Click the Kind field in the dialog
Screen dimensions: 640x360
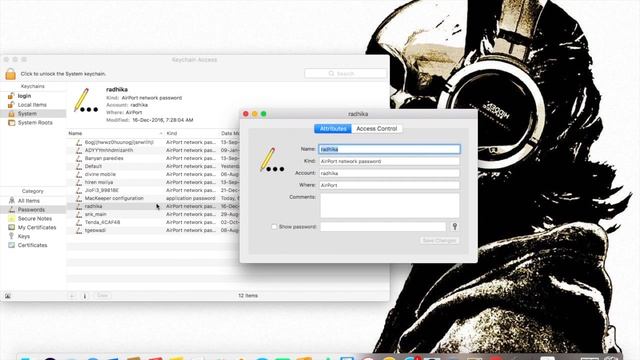[389, 161]
